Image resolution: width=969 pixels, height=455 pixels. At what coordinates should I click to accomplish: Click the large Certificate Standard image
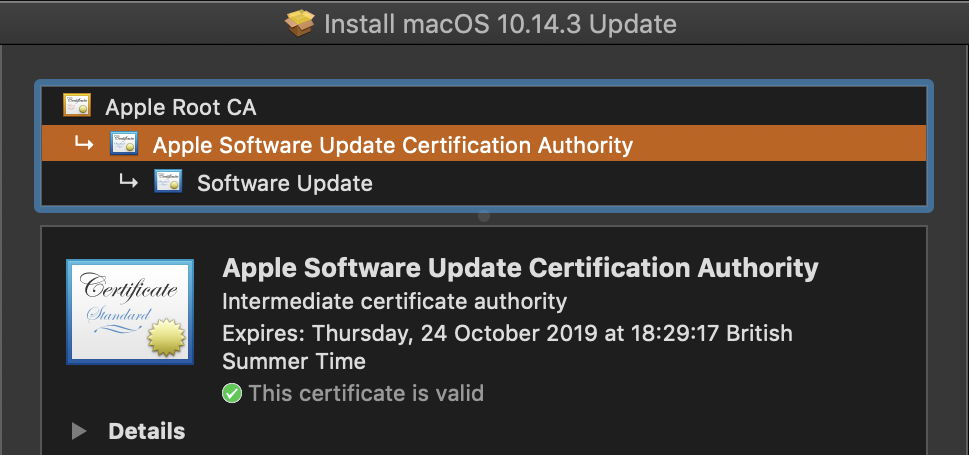click(x=129, y=311)
